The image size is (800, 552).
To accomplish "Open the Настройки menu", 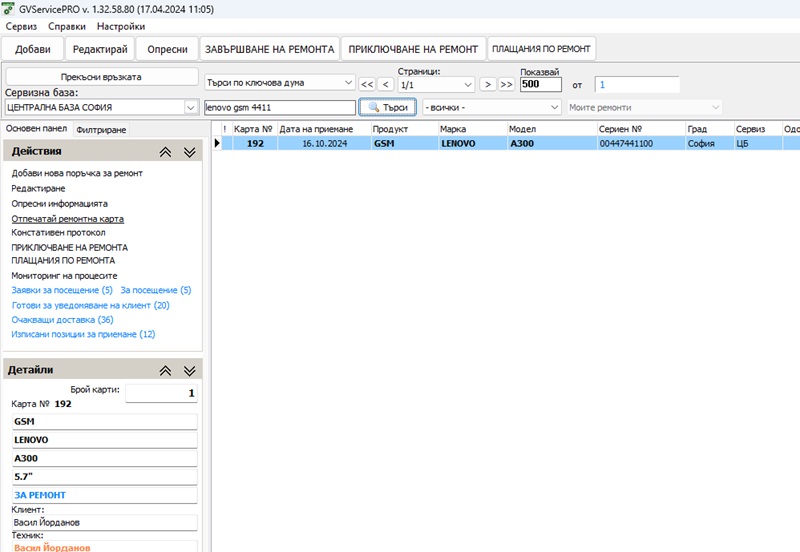I will [x=121, y=26].
